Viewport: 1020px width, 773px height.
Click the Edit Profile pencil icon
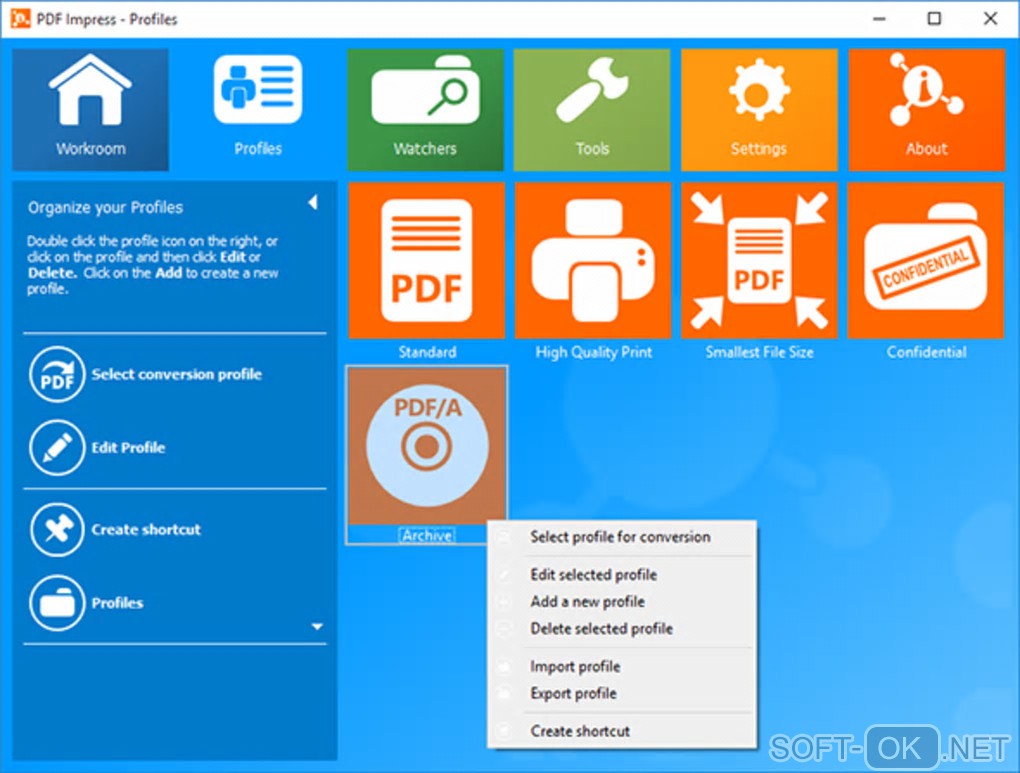[x=57, y=448]
